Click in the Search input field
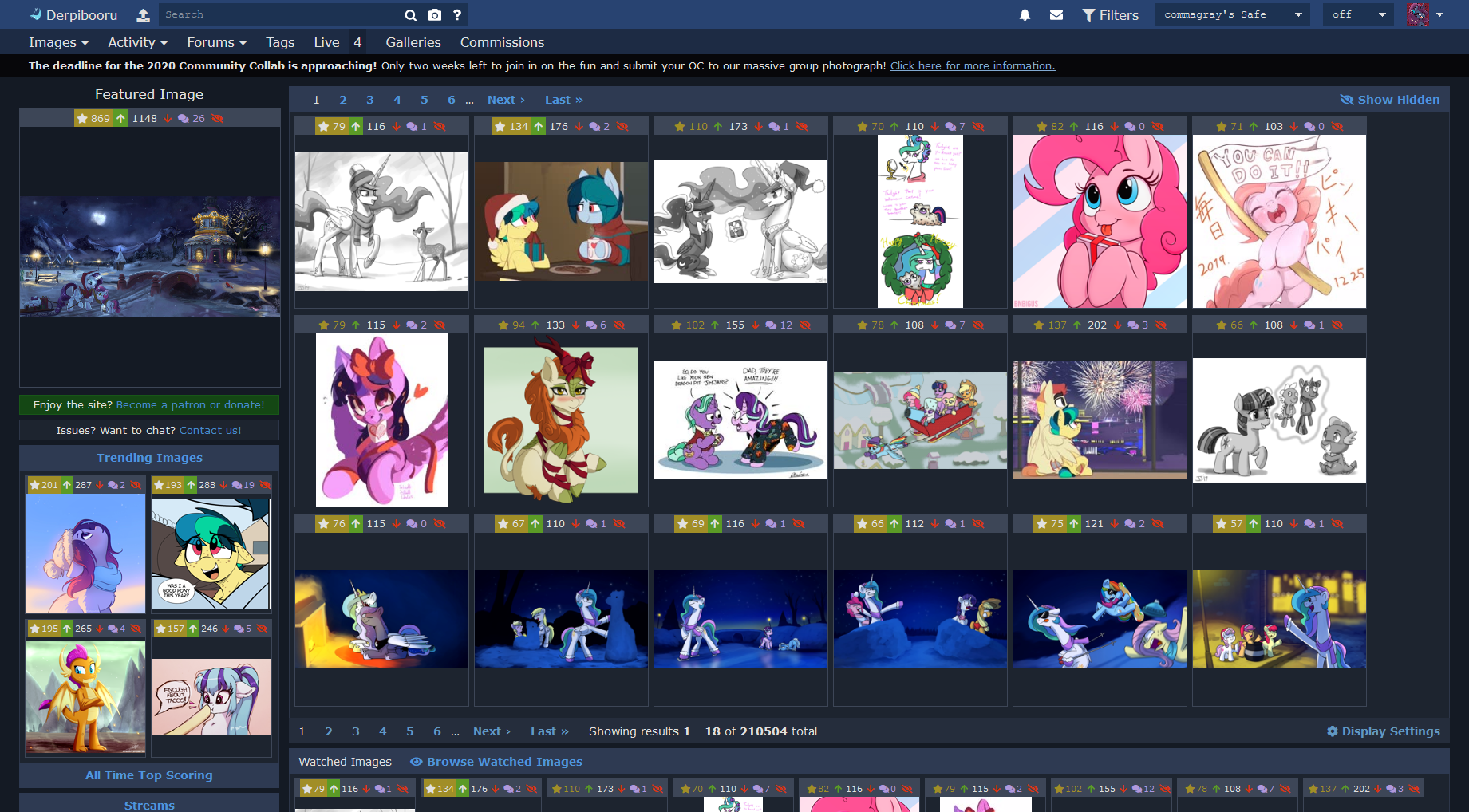 pos(279,14)
